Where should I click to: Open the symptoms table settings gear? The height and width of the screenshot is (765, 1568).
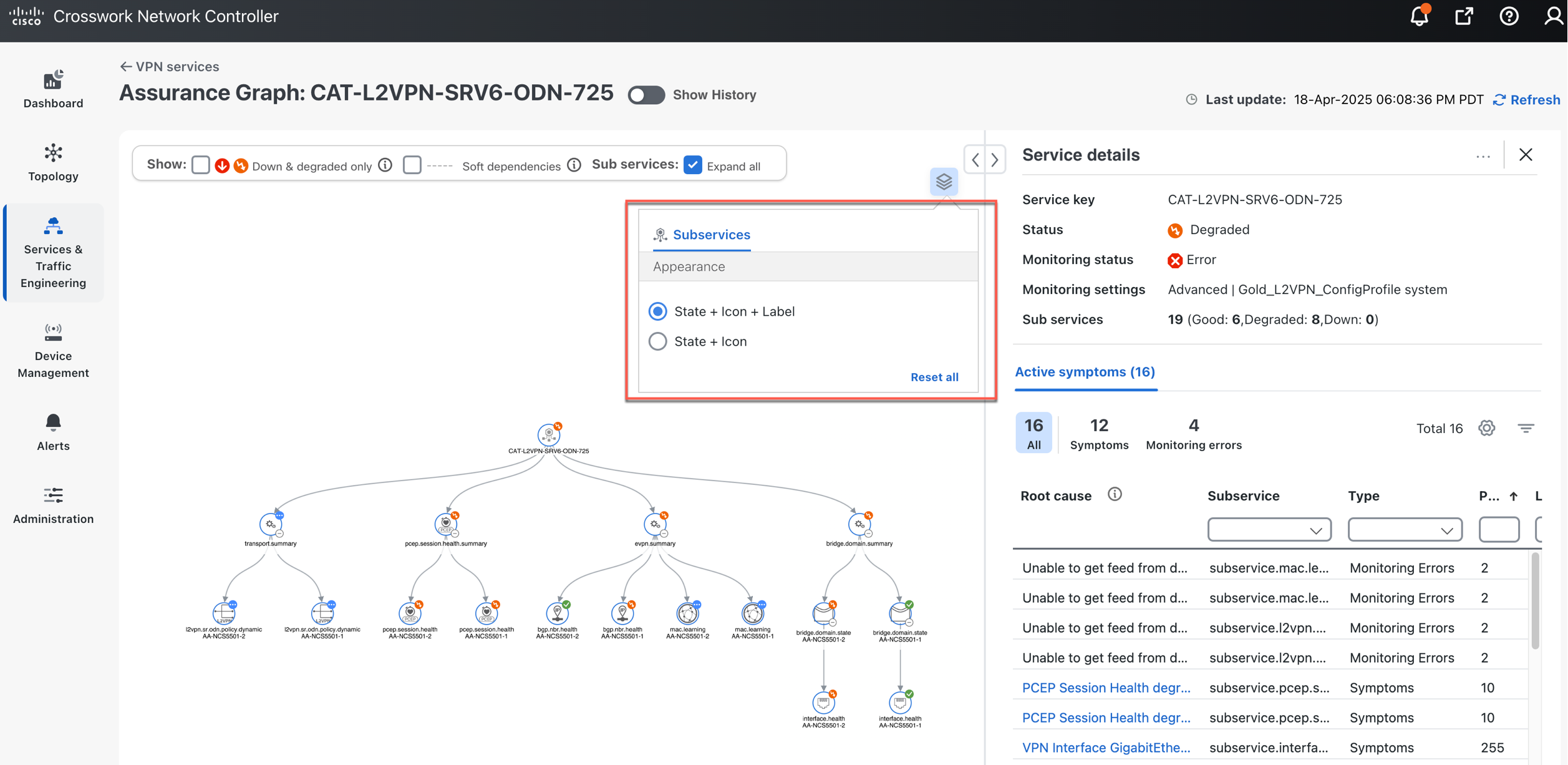(1487, 428)
